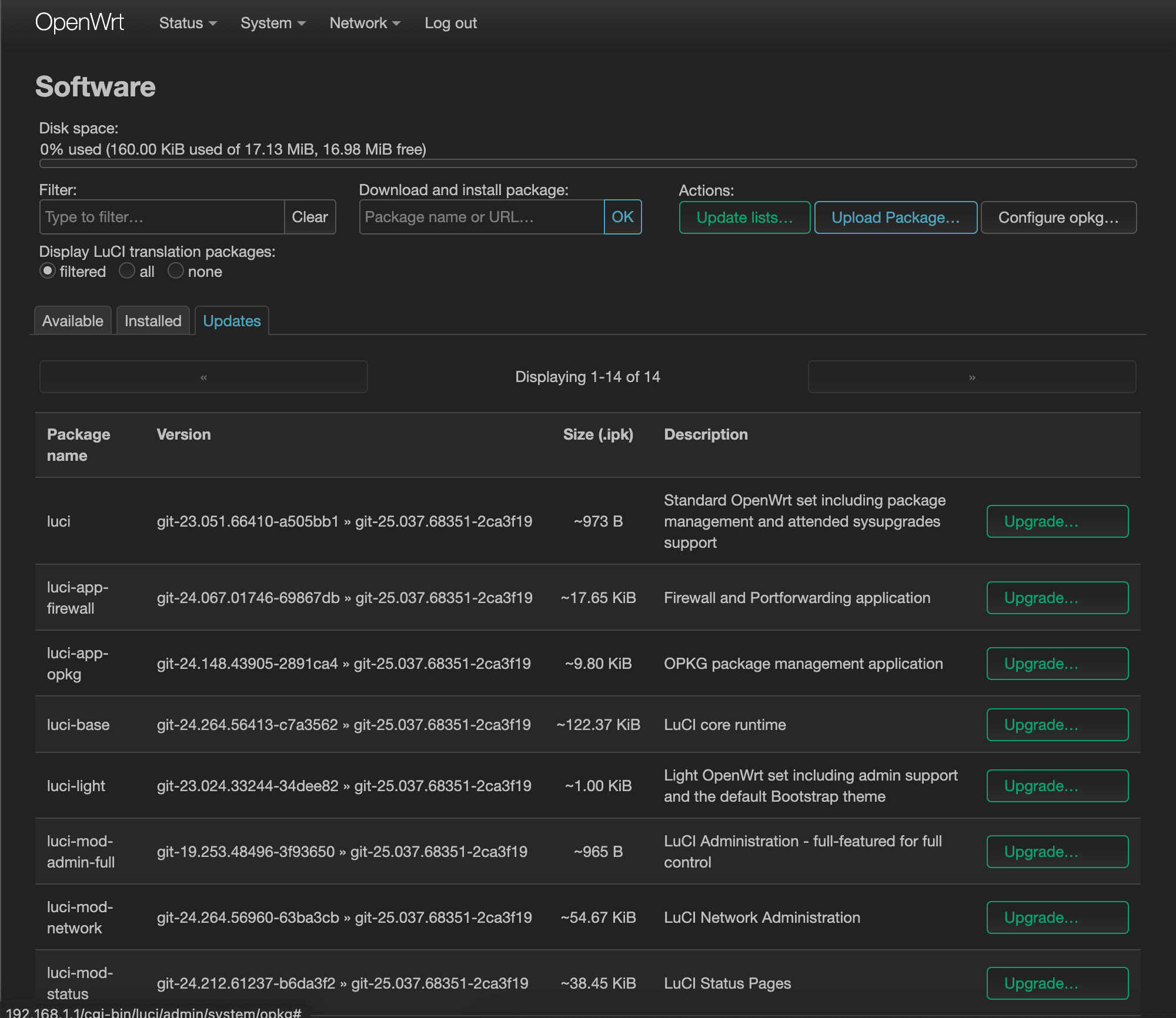Viewport: 1176px width, 1018px height.
Task: Click the 'Size (.ipk)' column header
Action: [598, 434]
